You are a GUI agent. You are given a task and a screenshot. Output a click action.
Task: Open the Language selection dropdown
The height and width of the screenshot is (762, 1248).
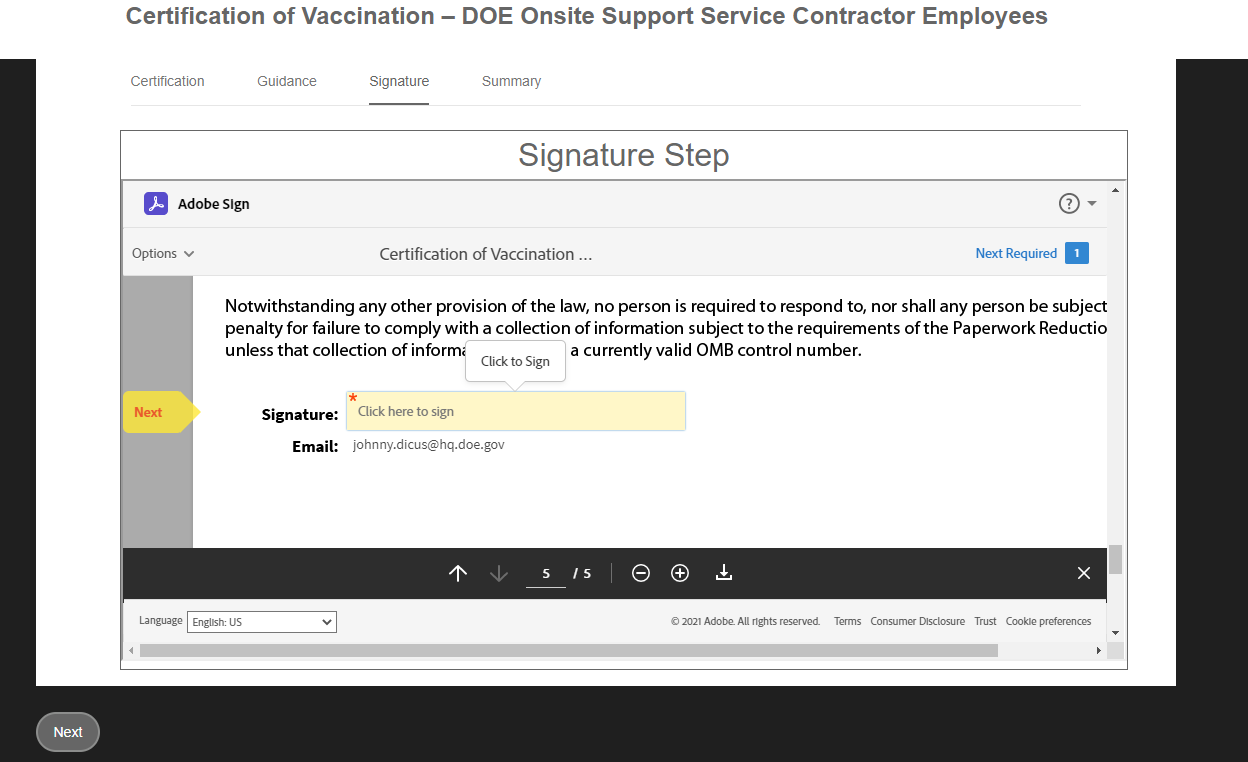[262, 622]
